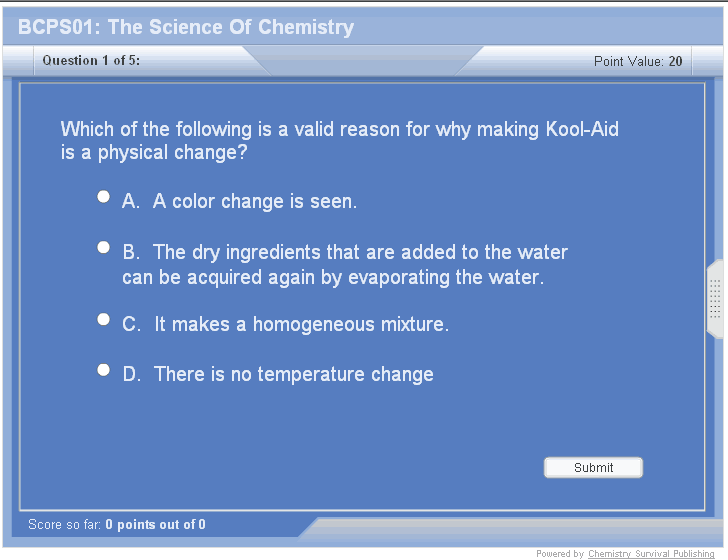Viewport: 728px width, 560px height.
Task: Select the radio button for answer B
Action: coord(103,247)
